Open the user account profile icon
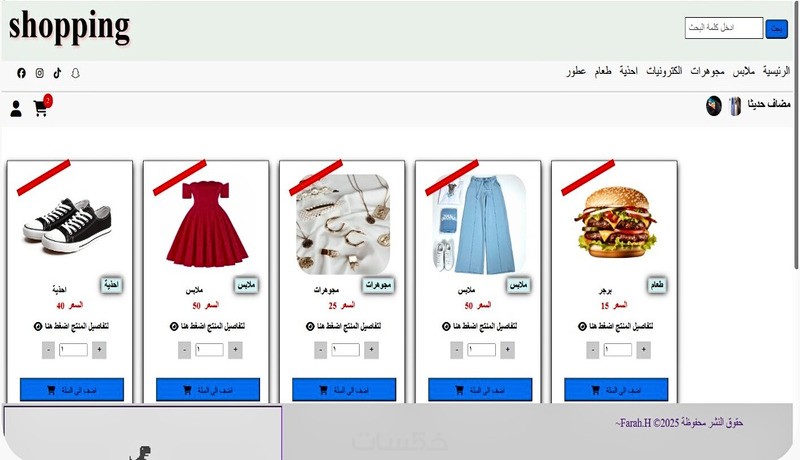 16,109
